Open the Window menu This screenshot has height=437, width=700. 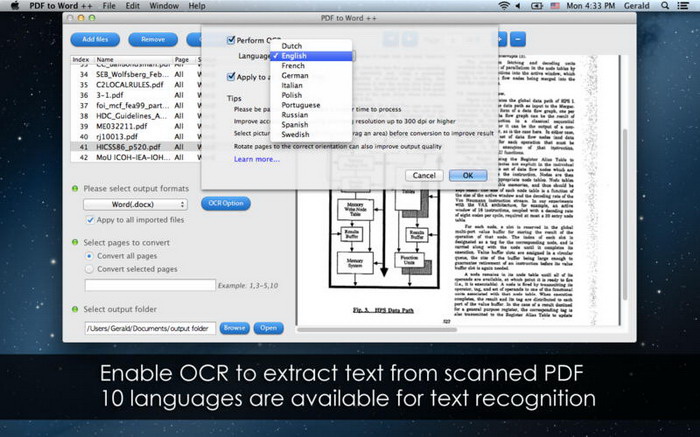coord(164,6)
